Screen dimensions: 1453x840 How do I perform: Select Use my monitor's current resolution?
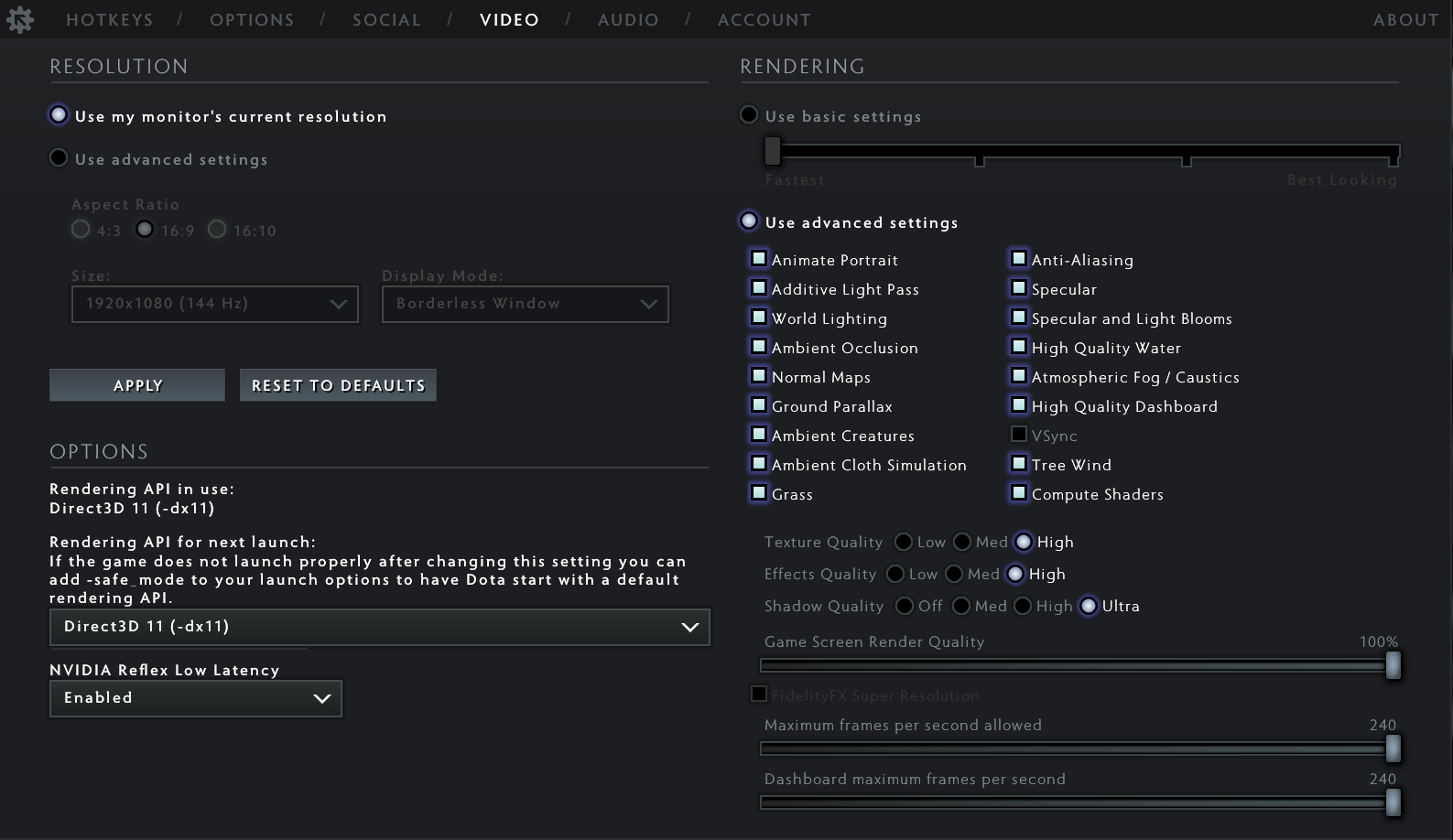(x=59, y=115)
